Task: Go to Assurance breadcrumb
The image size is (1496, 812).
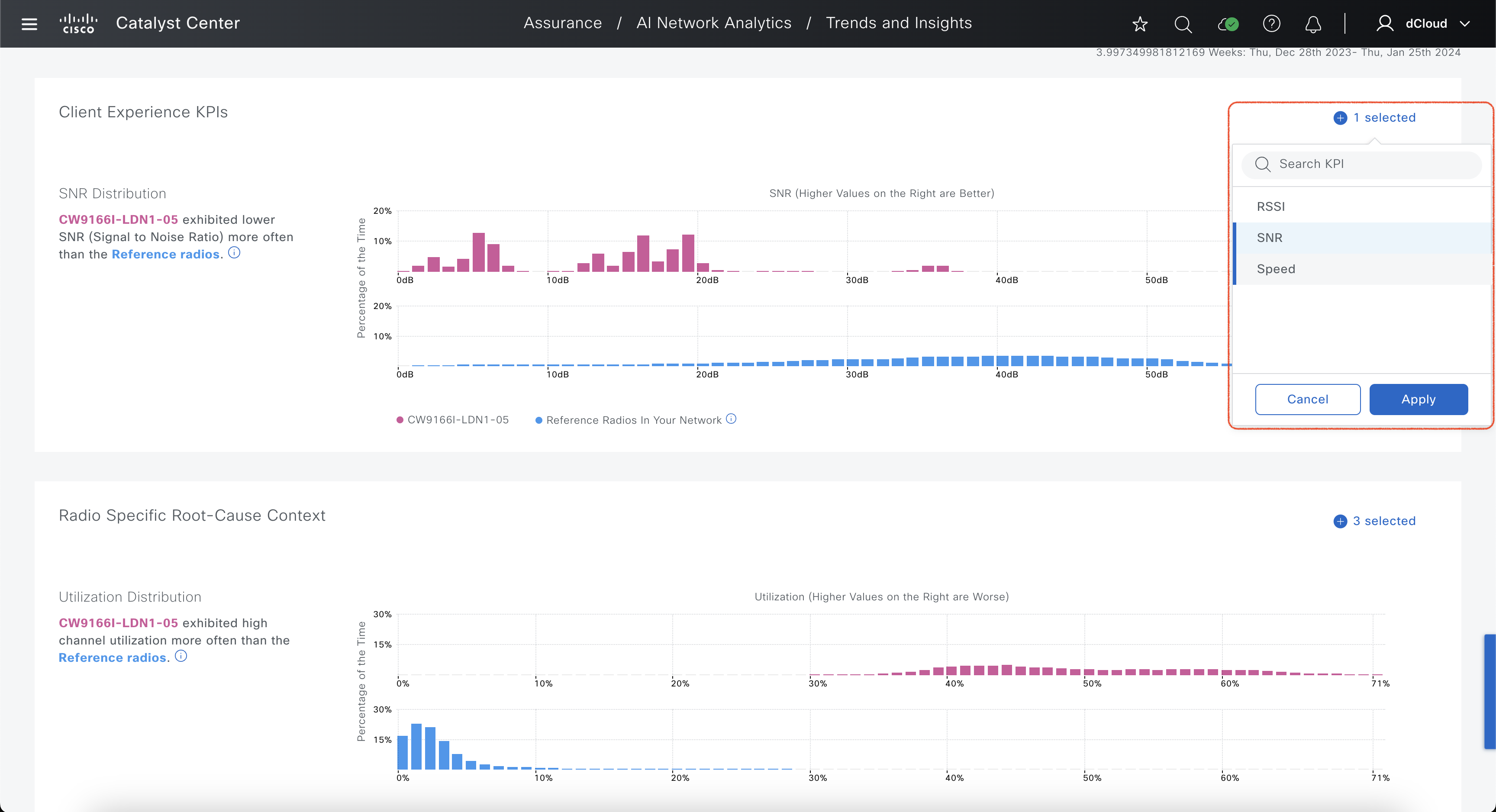Action: (x=562, y=23)
